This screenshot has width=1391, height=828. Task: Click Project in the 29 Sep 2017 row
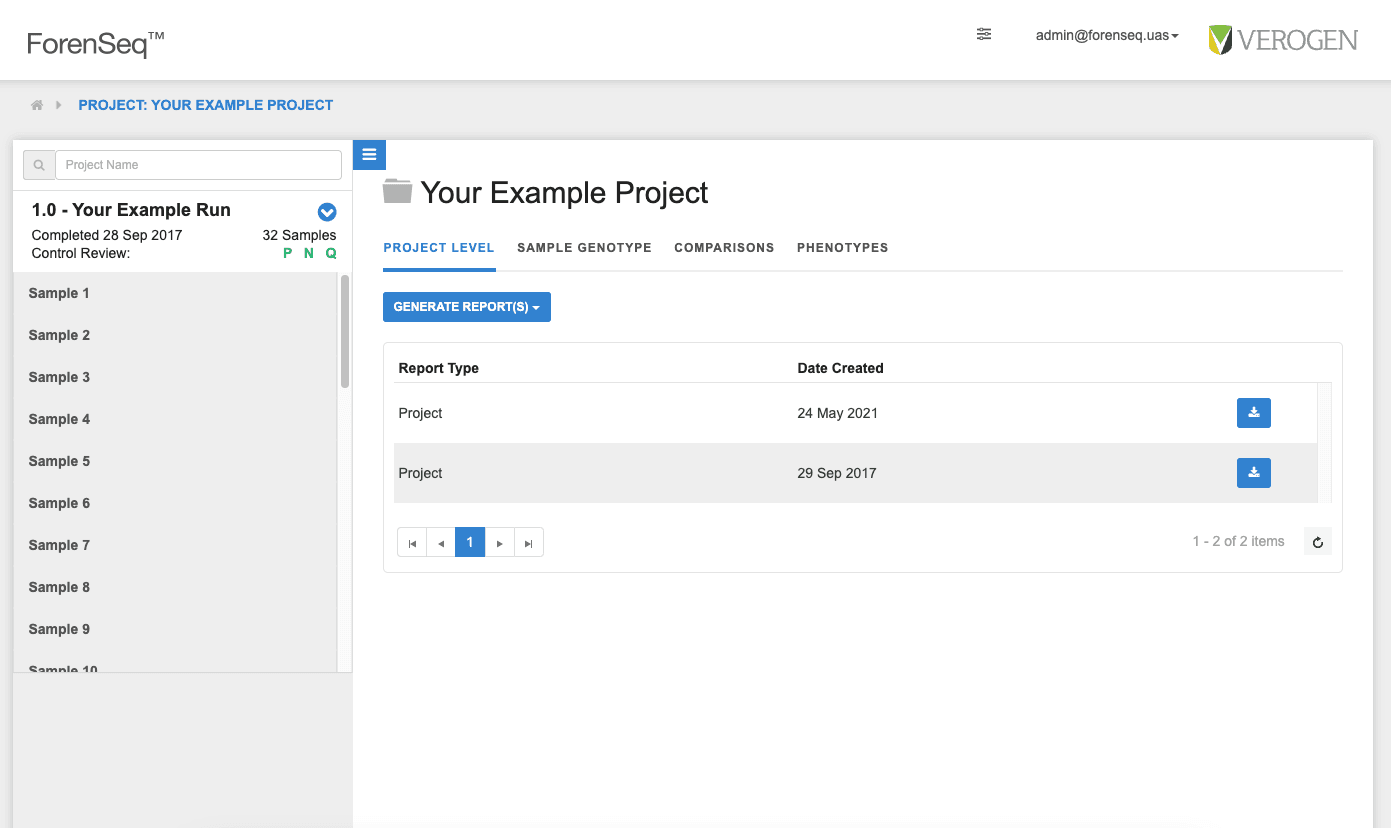tap(420, 473)
